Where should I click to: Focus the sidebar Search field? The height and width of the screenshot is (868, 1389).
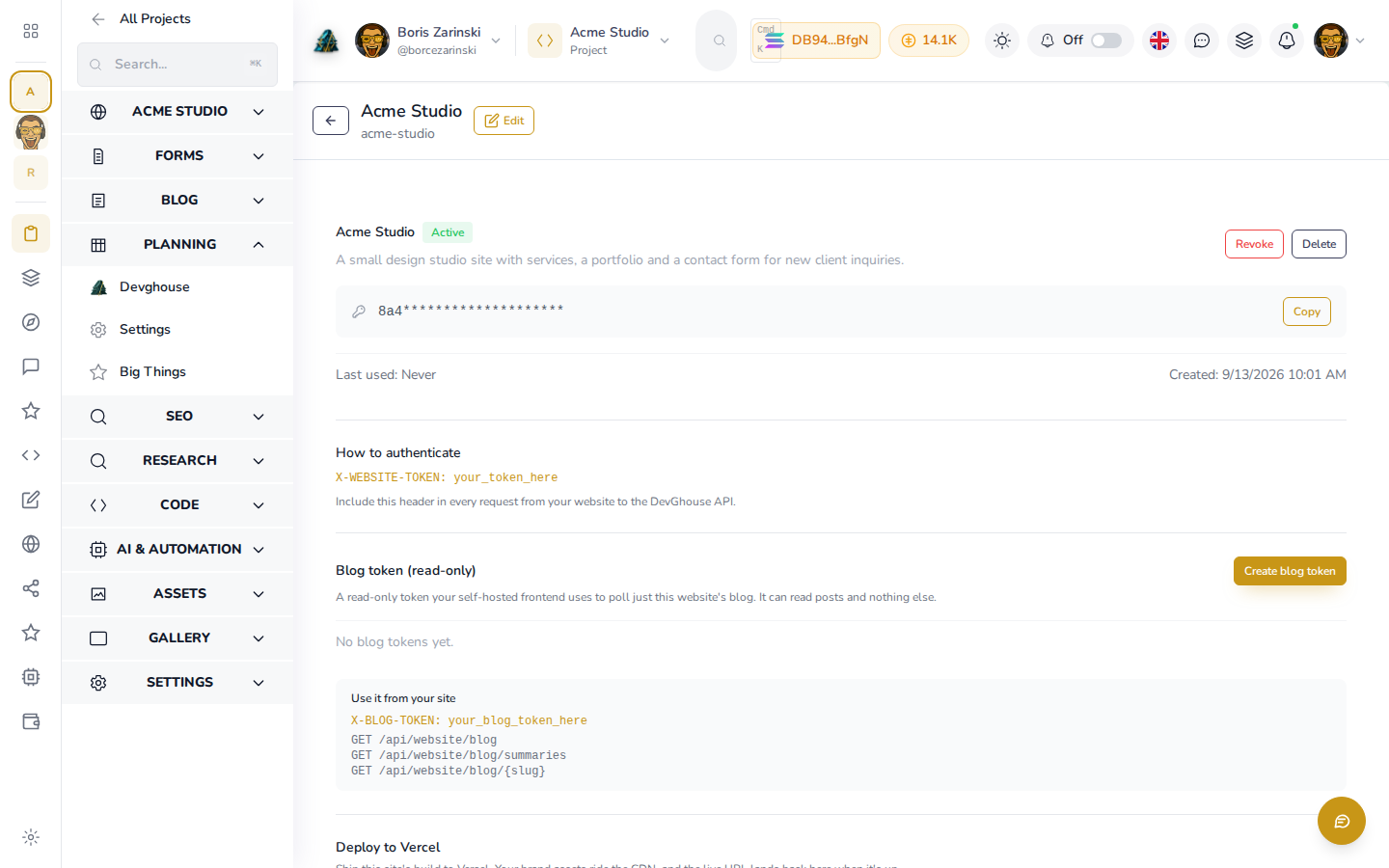(177, 64)
